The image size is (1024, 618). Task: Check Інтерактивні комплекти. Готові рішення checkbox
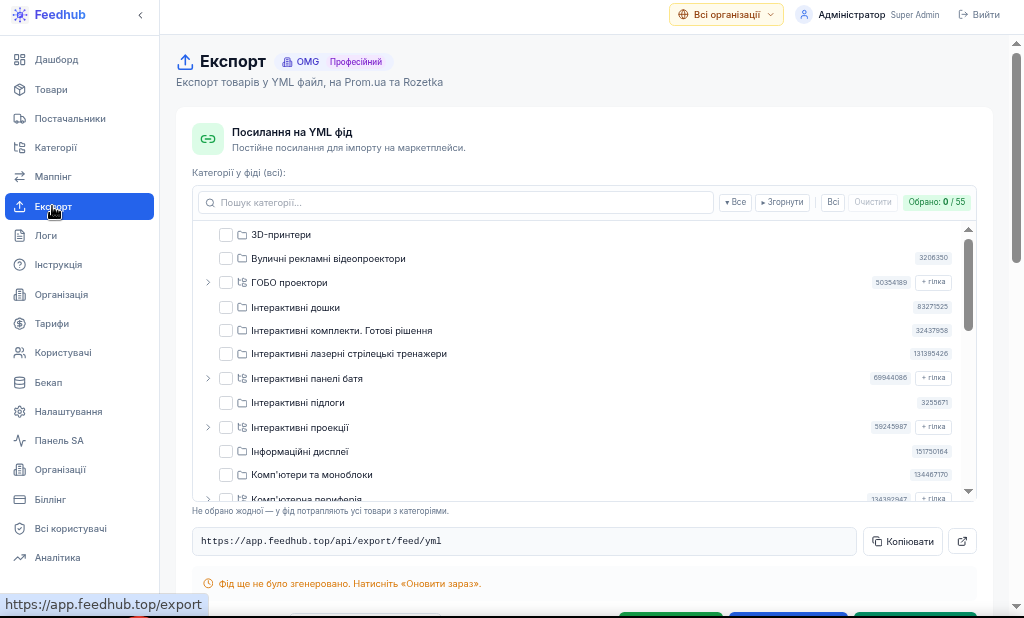(226, 331)
